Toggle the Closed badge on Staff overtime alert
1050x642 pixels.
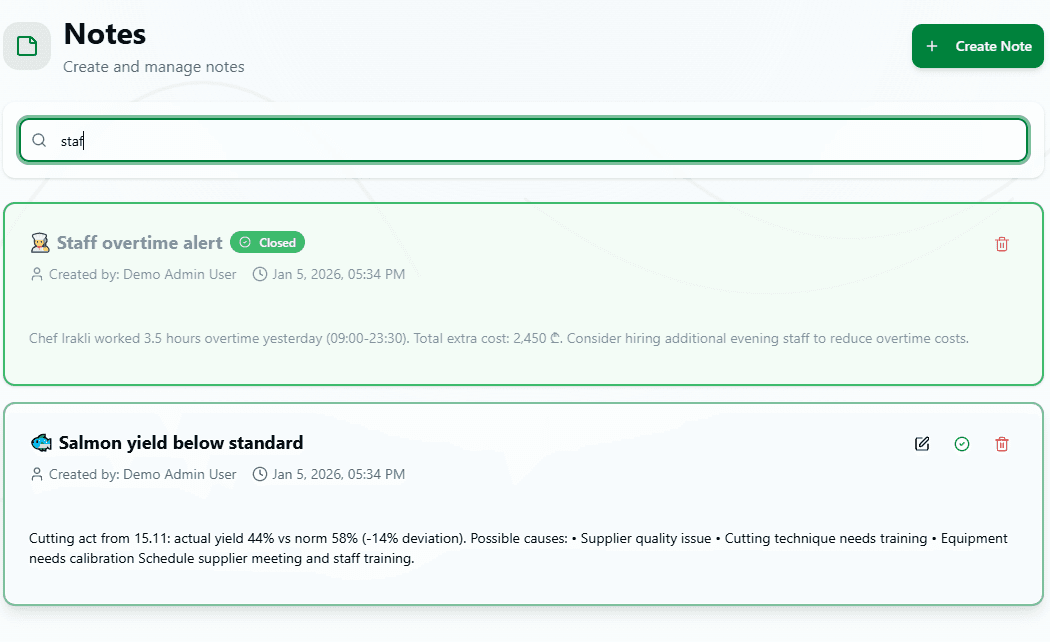(267, 241)
